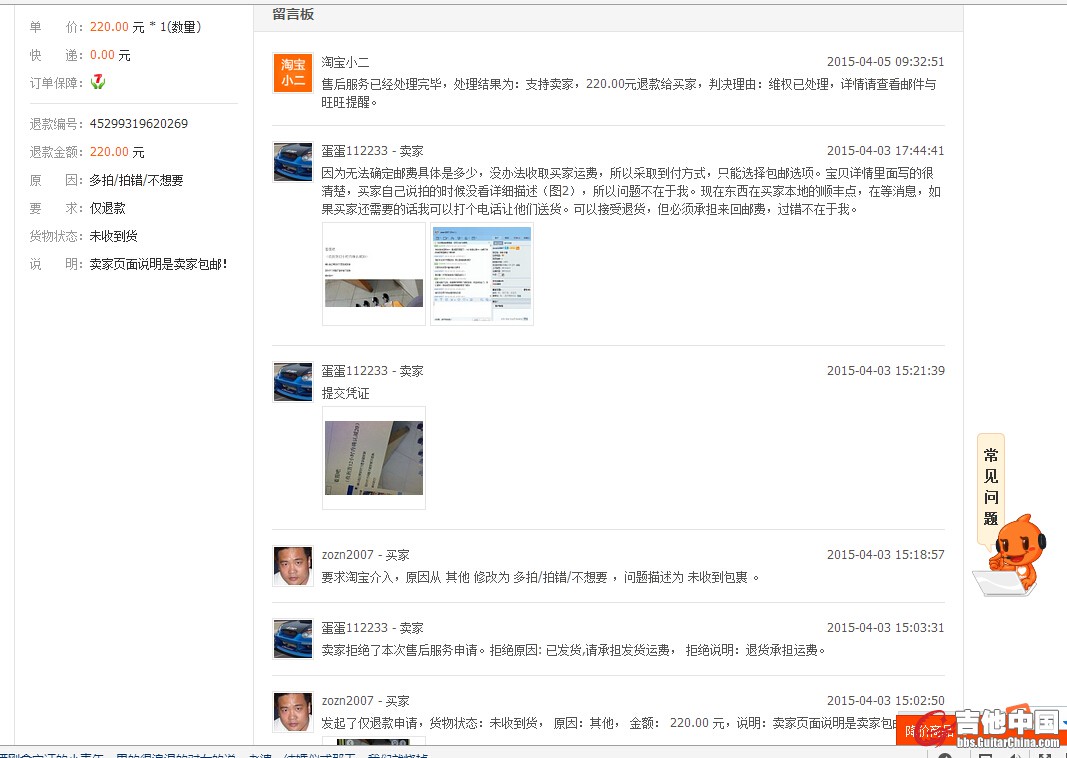Click buyer avatar on the 15:02:50 refund request
Screen dimensions: 1067x758
click(293, 712)
